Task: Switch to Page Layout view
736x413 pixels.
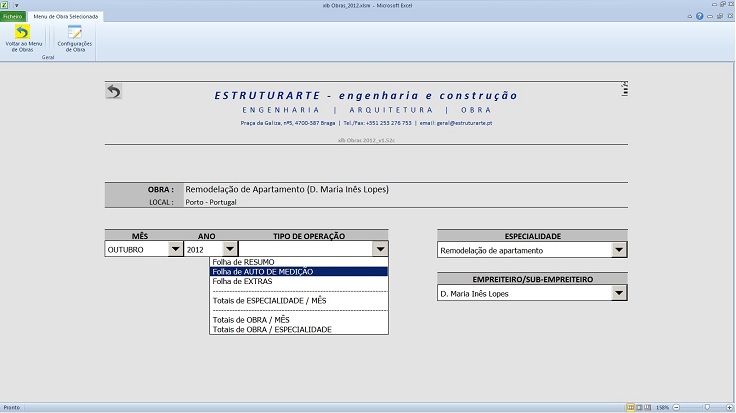Action: tap(639, 407)
